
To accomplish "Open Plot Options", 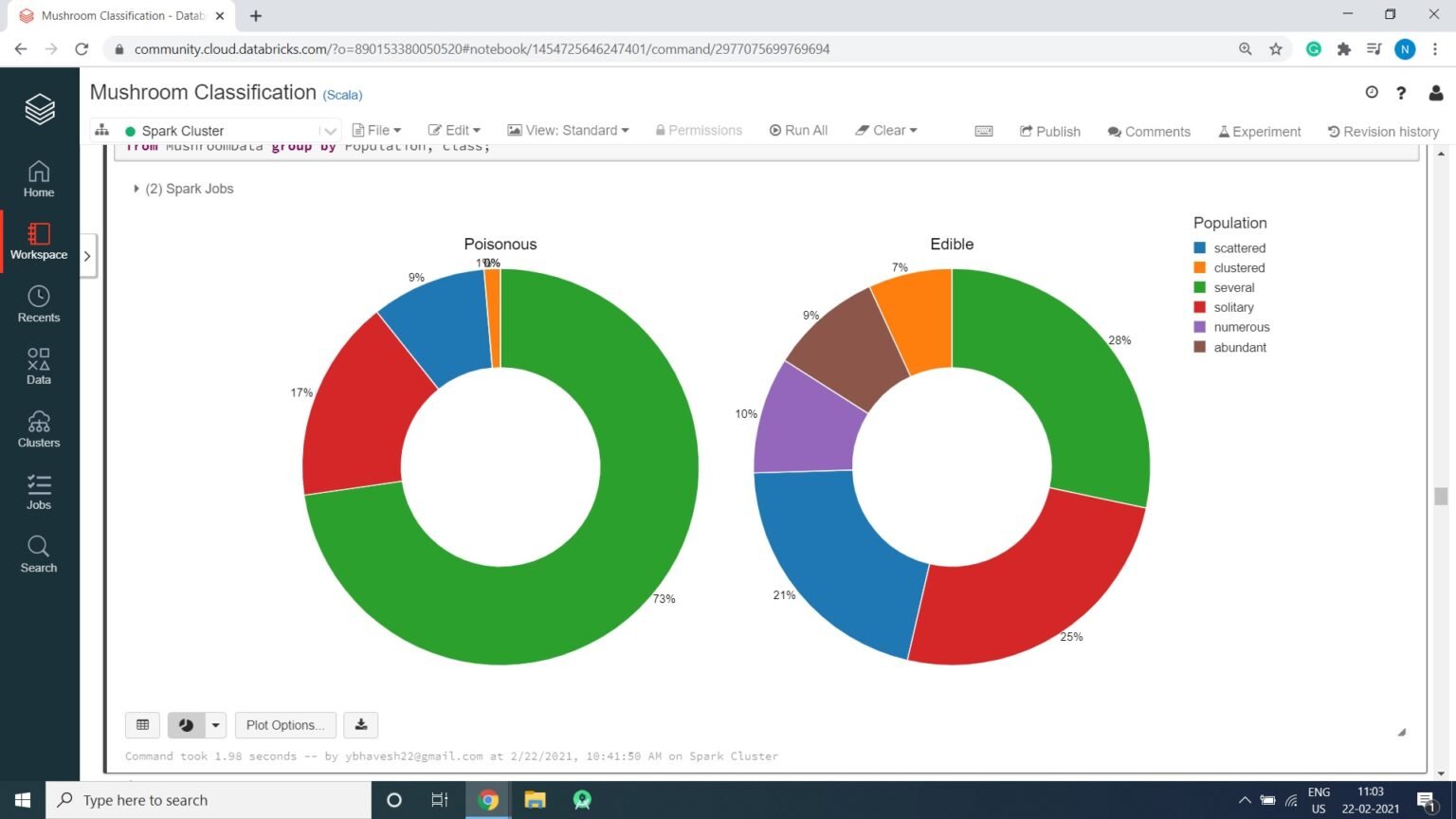I will [x=285, y=725].
